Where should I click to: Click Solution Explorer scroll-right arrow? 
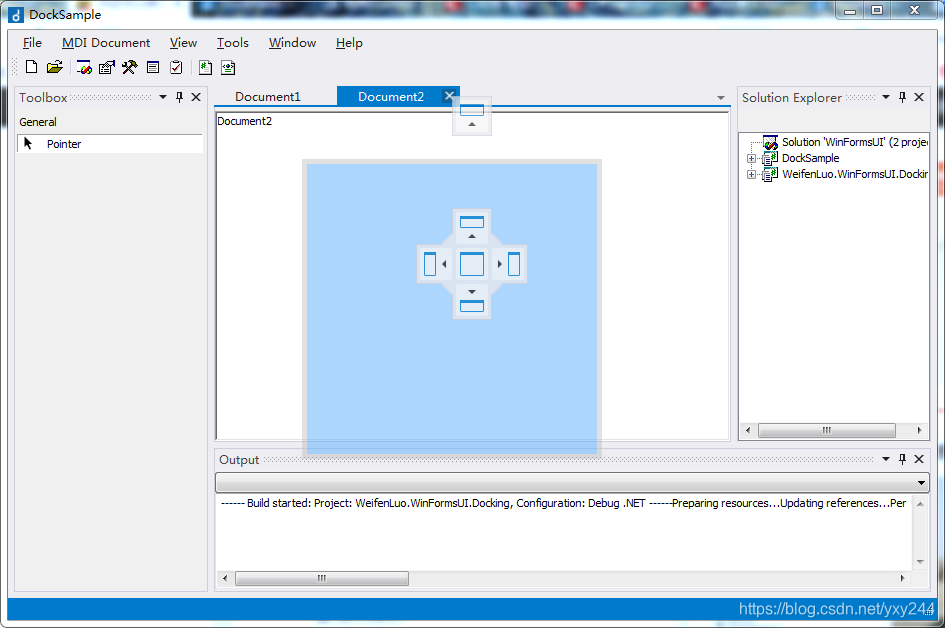919,430
